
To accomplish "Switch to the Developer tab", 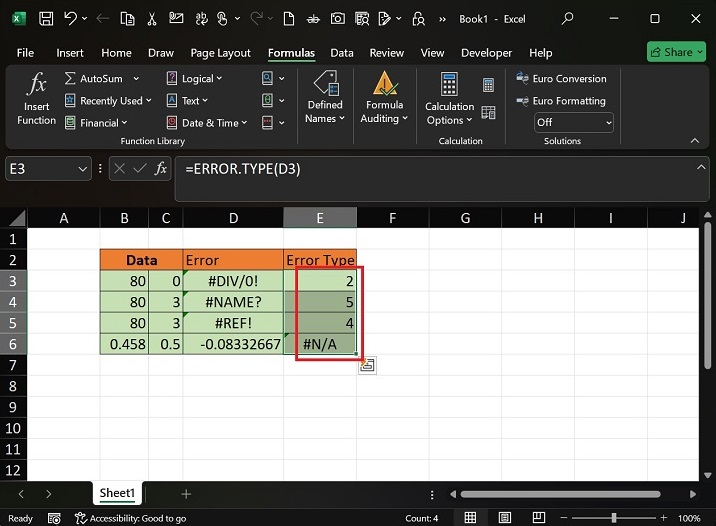I will click(484, 53).
